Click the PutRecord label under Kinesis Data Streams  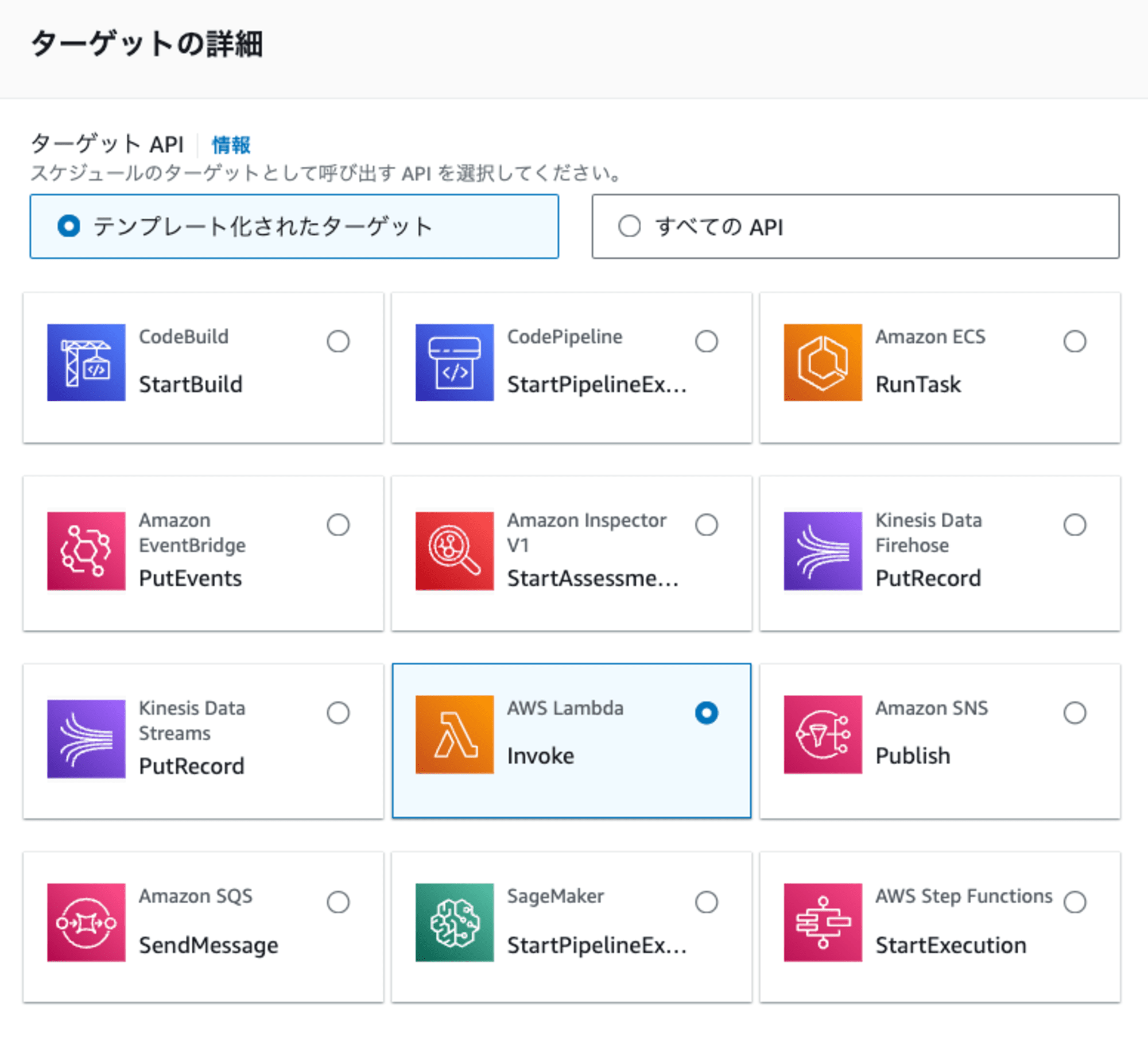(192, 767)
